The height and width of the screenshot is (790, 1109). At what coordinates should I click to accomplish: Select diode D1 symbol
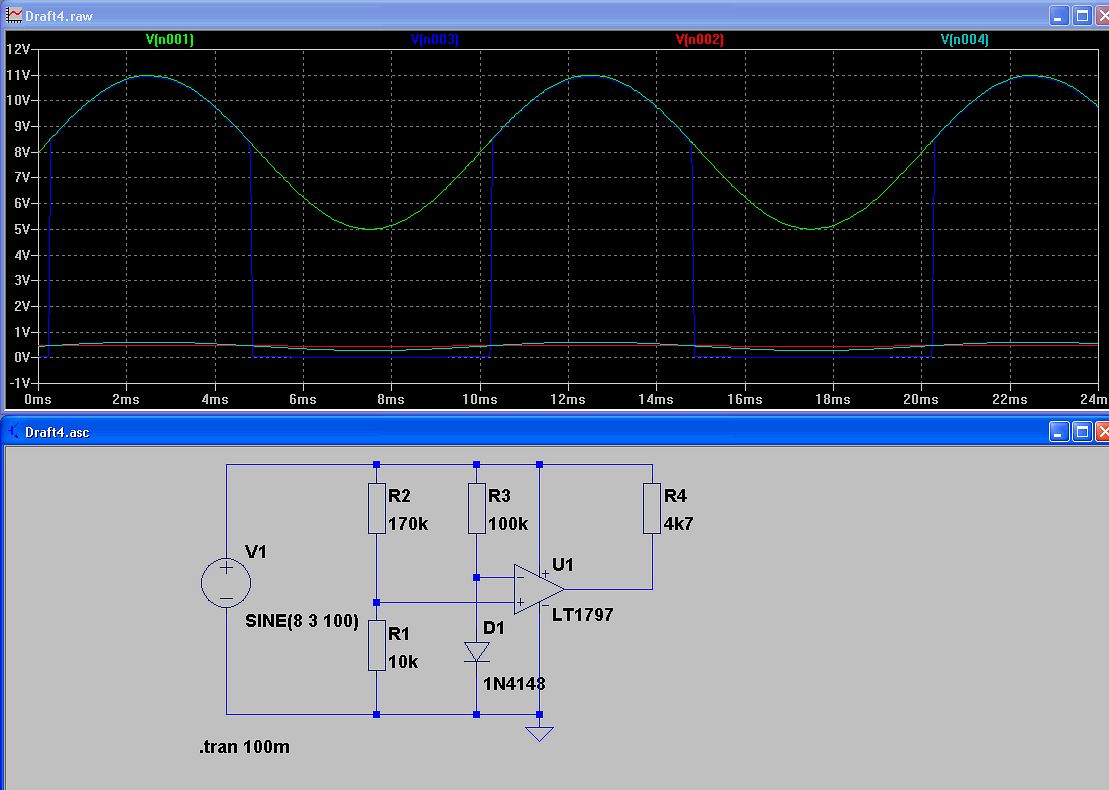coord(477,651)
